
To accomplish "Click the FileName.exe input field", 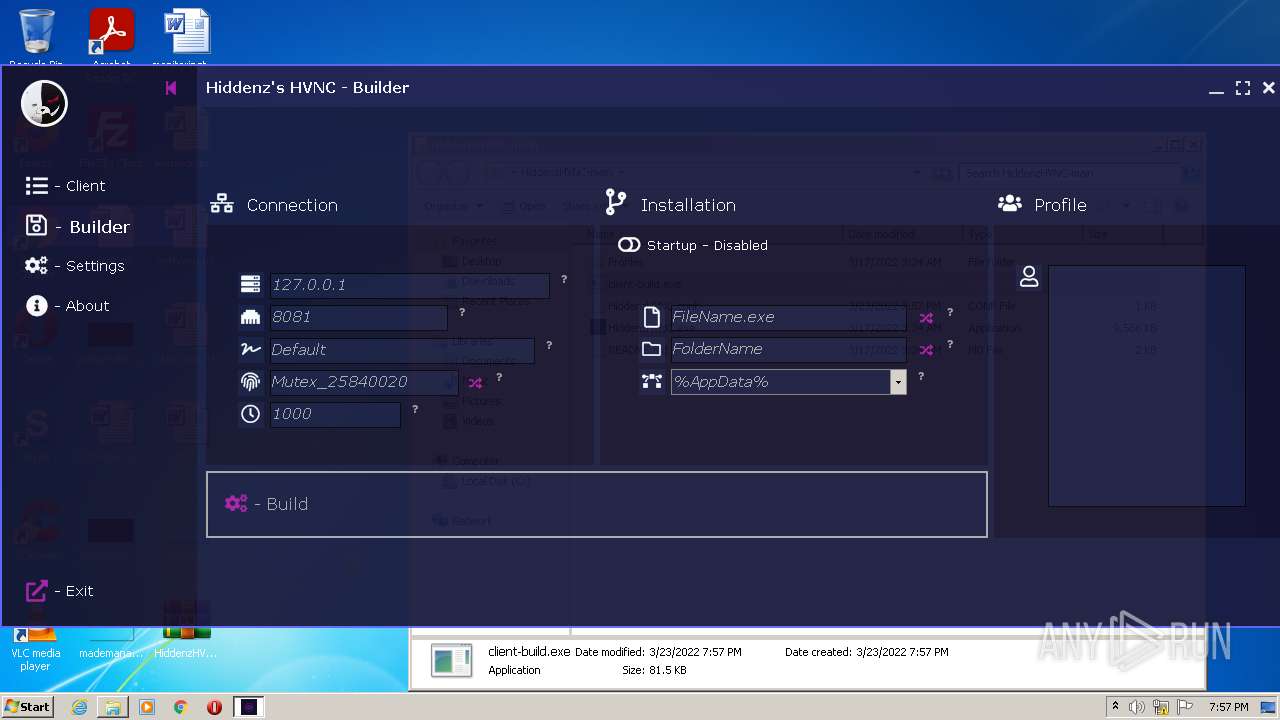I will pos(788,317).
